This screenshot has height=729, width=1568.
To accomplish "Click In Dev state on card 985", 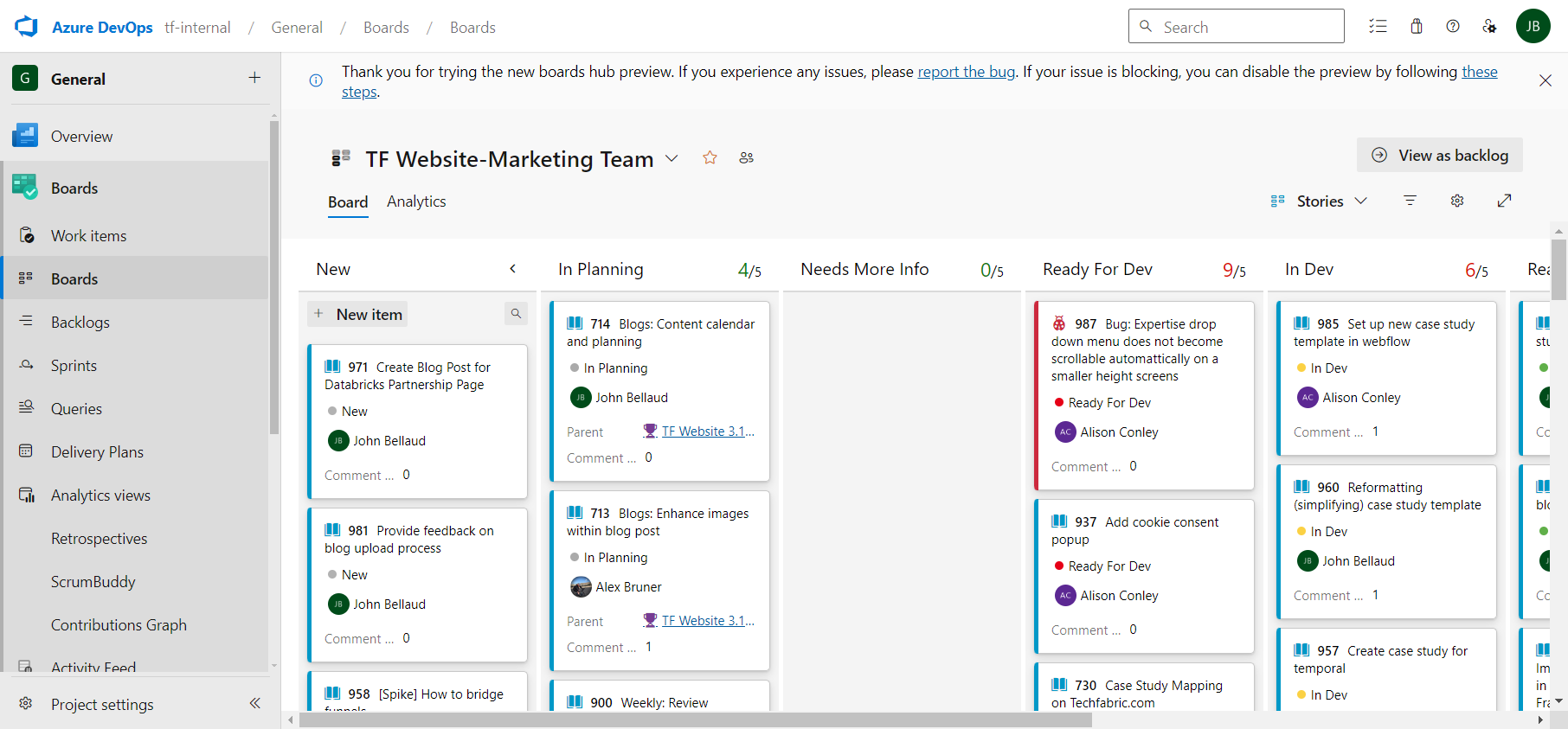I will pyautogui.click(x=1322, y=368).
